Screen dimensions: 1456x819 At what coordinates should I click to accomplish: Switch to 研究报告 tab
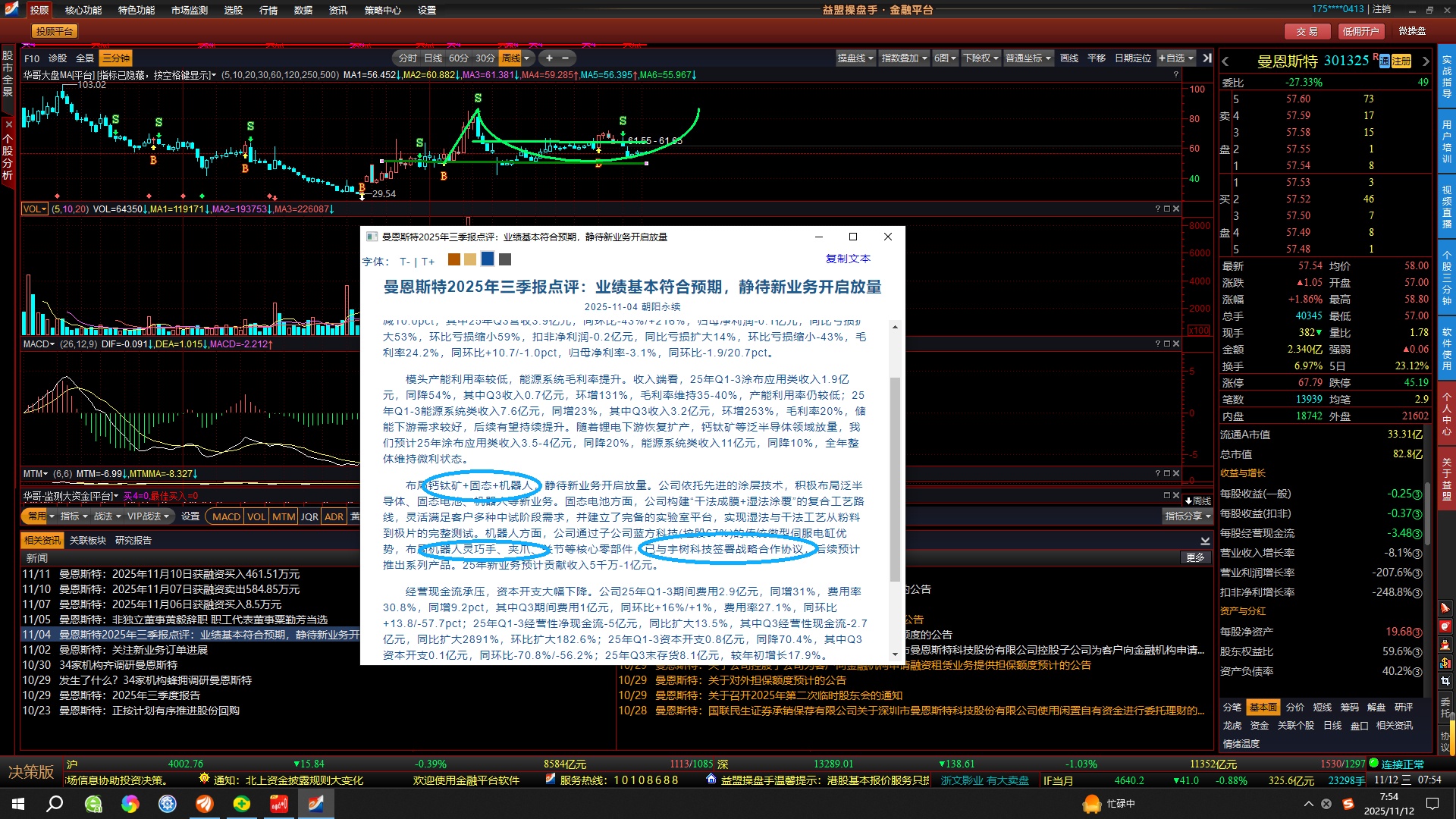pyautogui.click(x=133, y=541)
